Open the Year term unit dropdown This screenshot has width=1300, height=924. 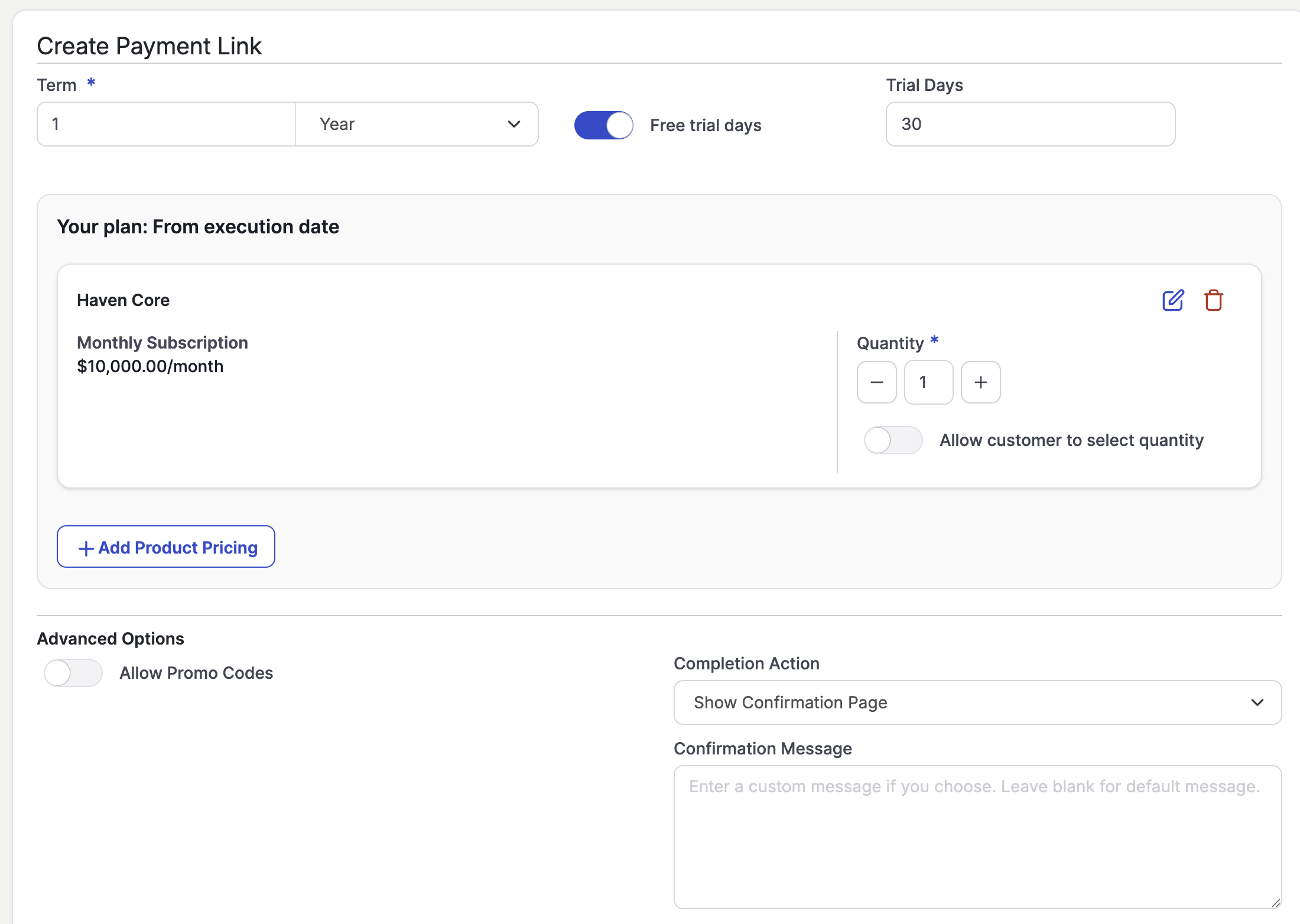(417, 124)
